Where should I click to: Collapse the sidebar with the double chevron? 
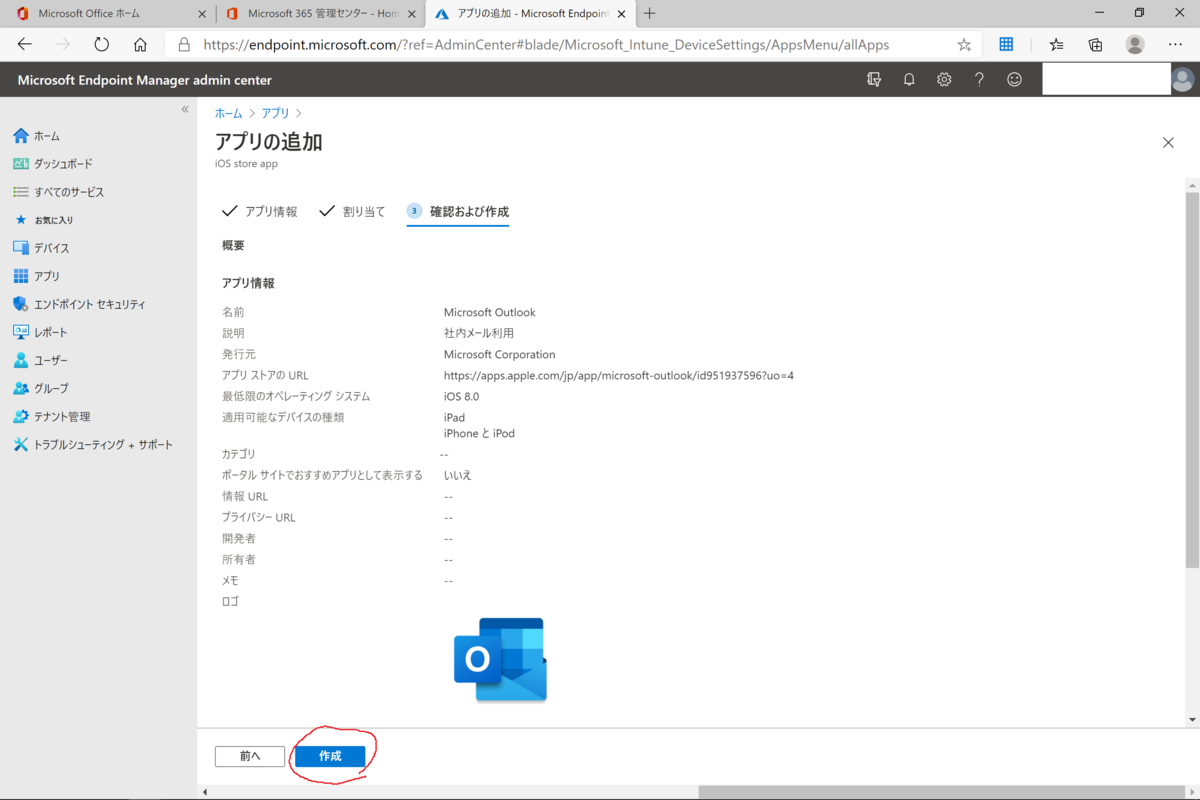tap(184, 110)
